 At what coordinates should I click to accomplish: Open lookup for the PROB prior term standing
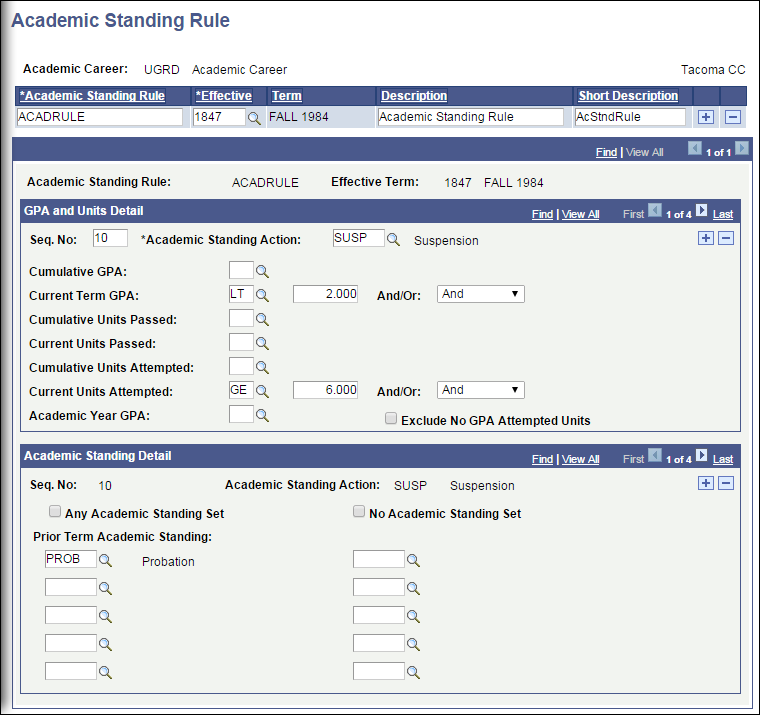tap(105, 560)
